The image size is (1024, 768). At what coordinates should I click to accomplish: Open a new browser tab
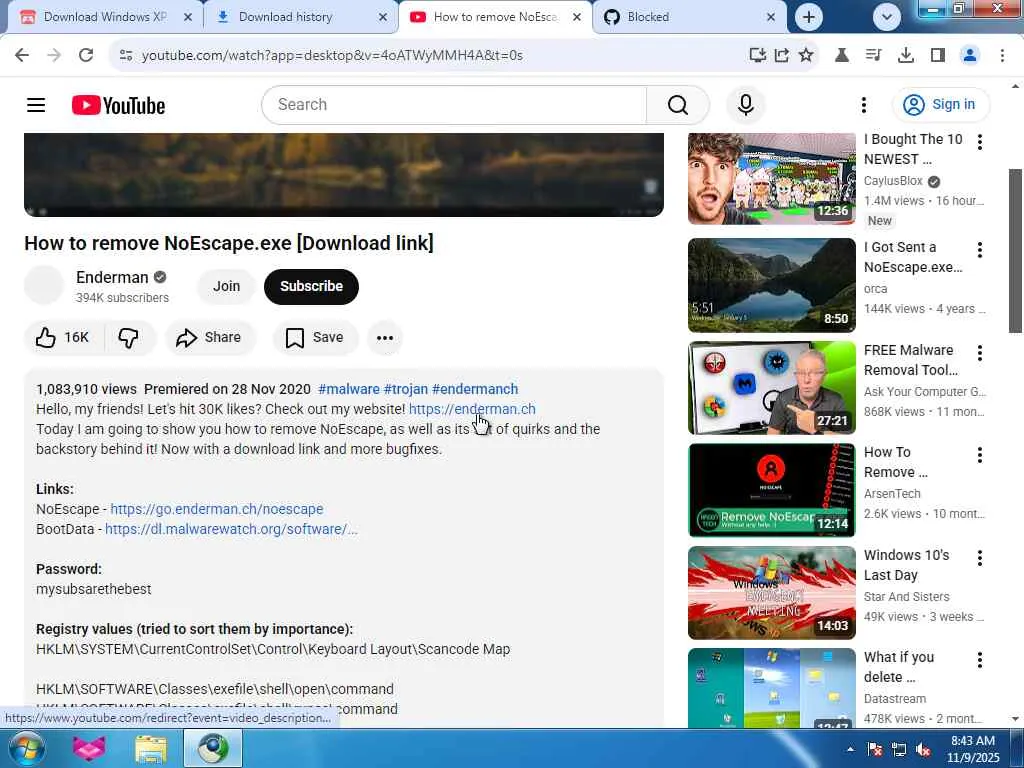(x=808, y=17)
